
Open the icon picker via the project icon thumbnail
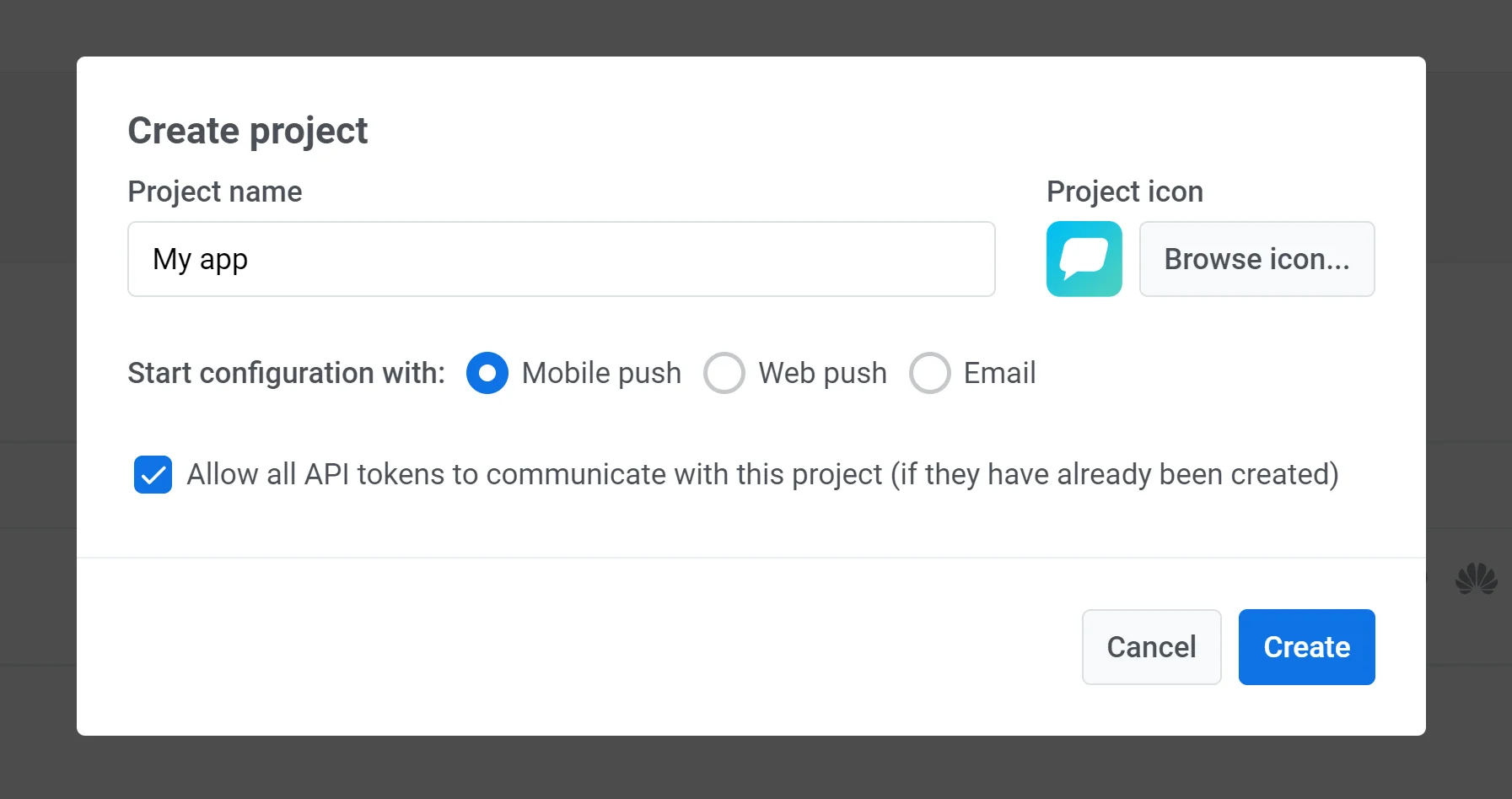point(1084,259)
